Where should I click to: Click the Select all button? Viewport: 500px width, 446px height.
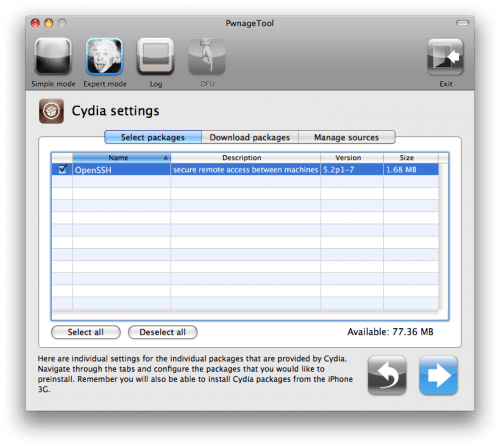pos(86,332)
